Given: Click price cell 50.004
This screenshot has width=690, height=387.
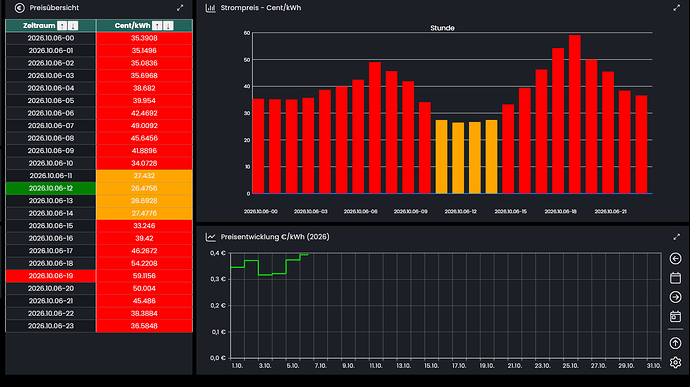Looking at the screenshot, I should coord(144,288).
